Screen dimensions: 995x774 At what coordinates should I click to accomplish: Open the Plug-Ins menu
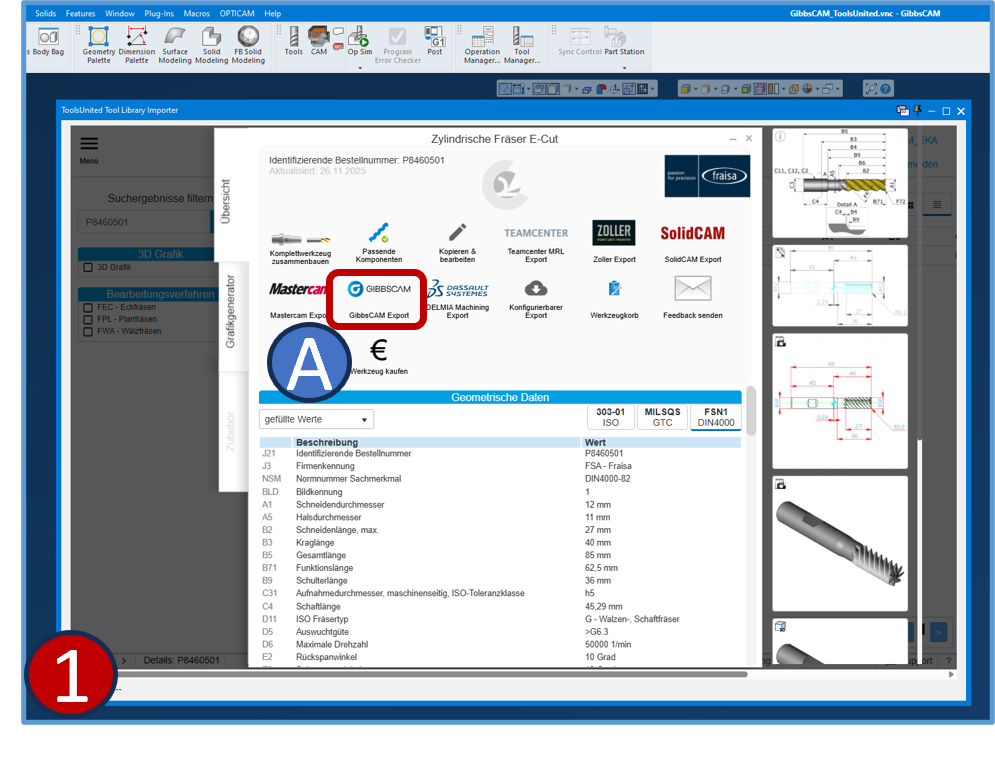click(x=159, y=13)
